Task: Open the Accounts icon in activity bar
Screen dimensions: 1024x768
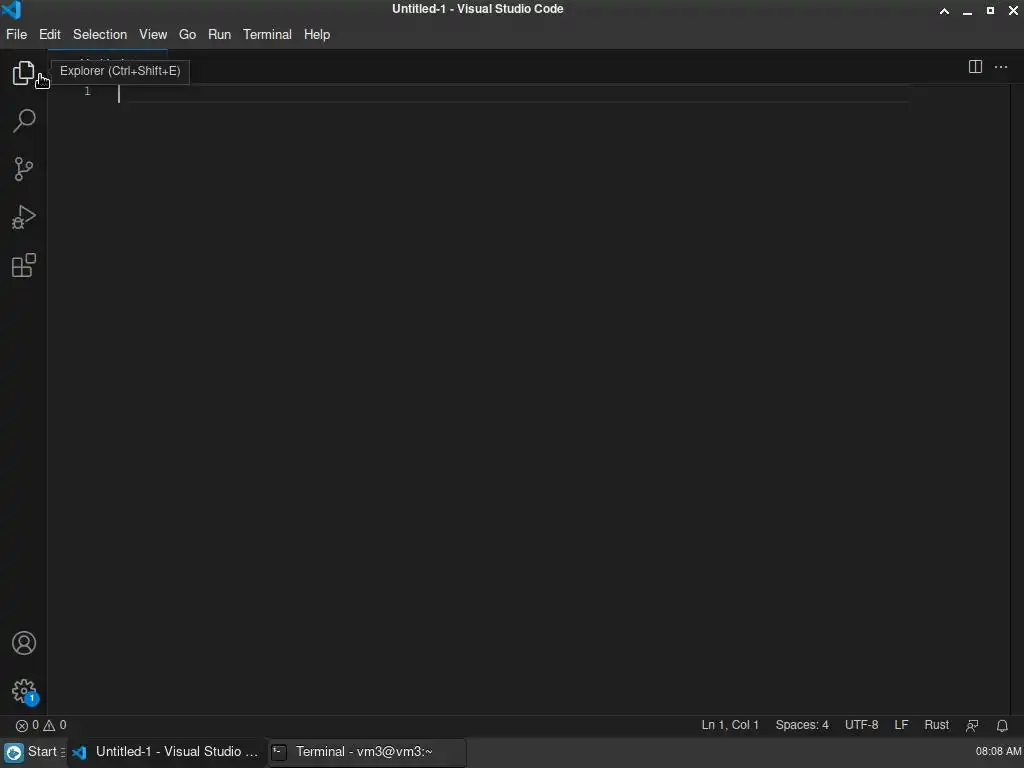Action: pyautogui.click(x=24, y=643)
